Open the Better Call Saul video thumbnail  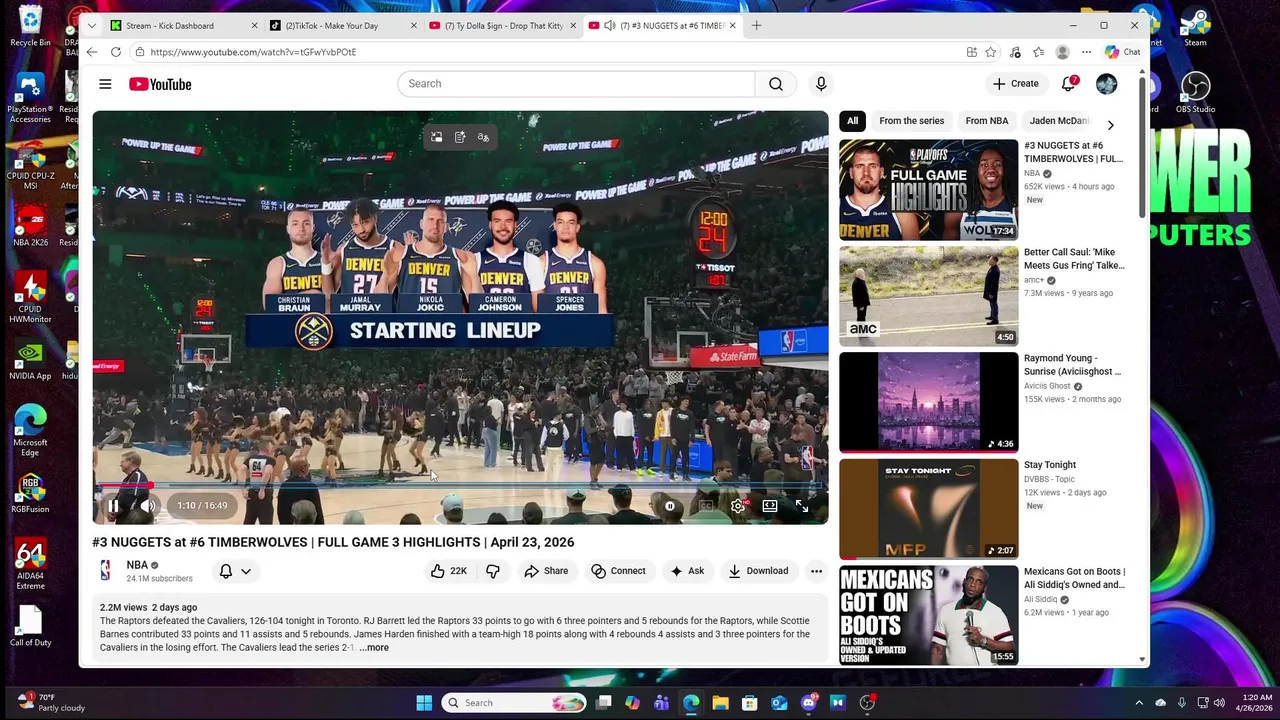(928, 296)
